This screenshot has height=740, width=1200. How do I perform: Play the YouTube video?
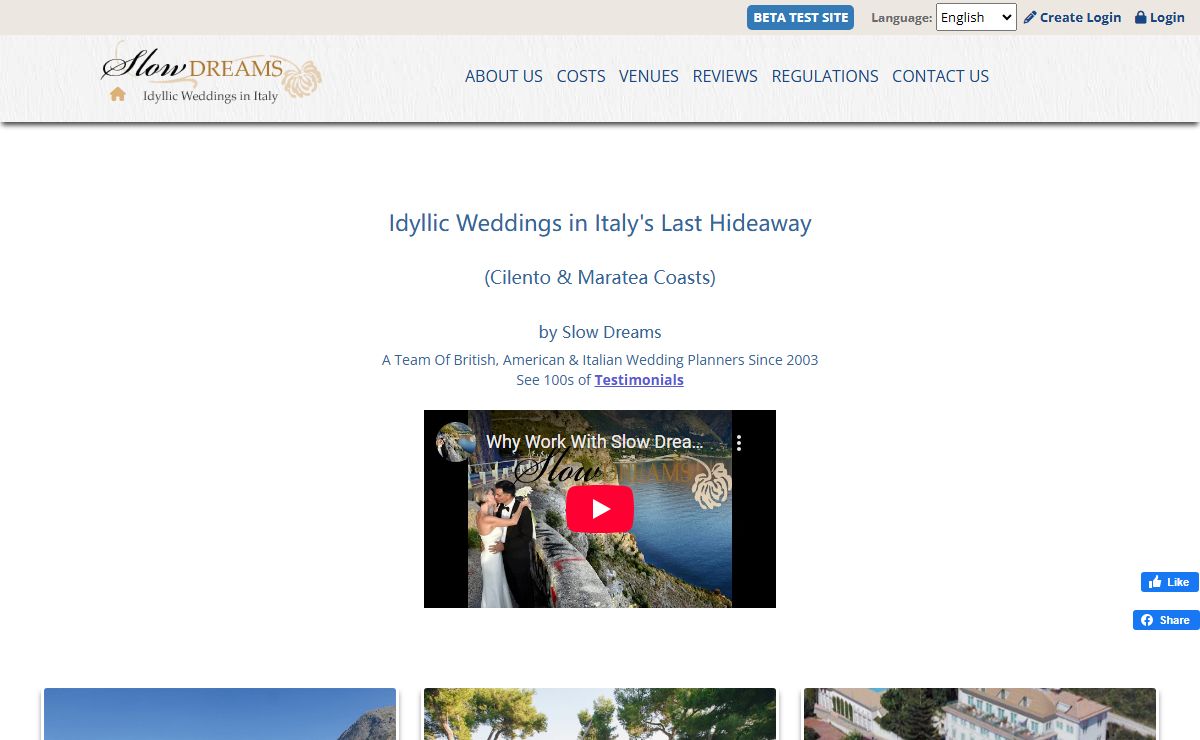tap(600, 509)
